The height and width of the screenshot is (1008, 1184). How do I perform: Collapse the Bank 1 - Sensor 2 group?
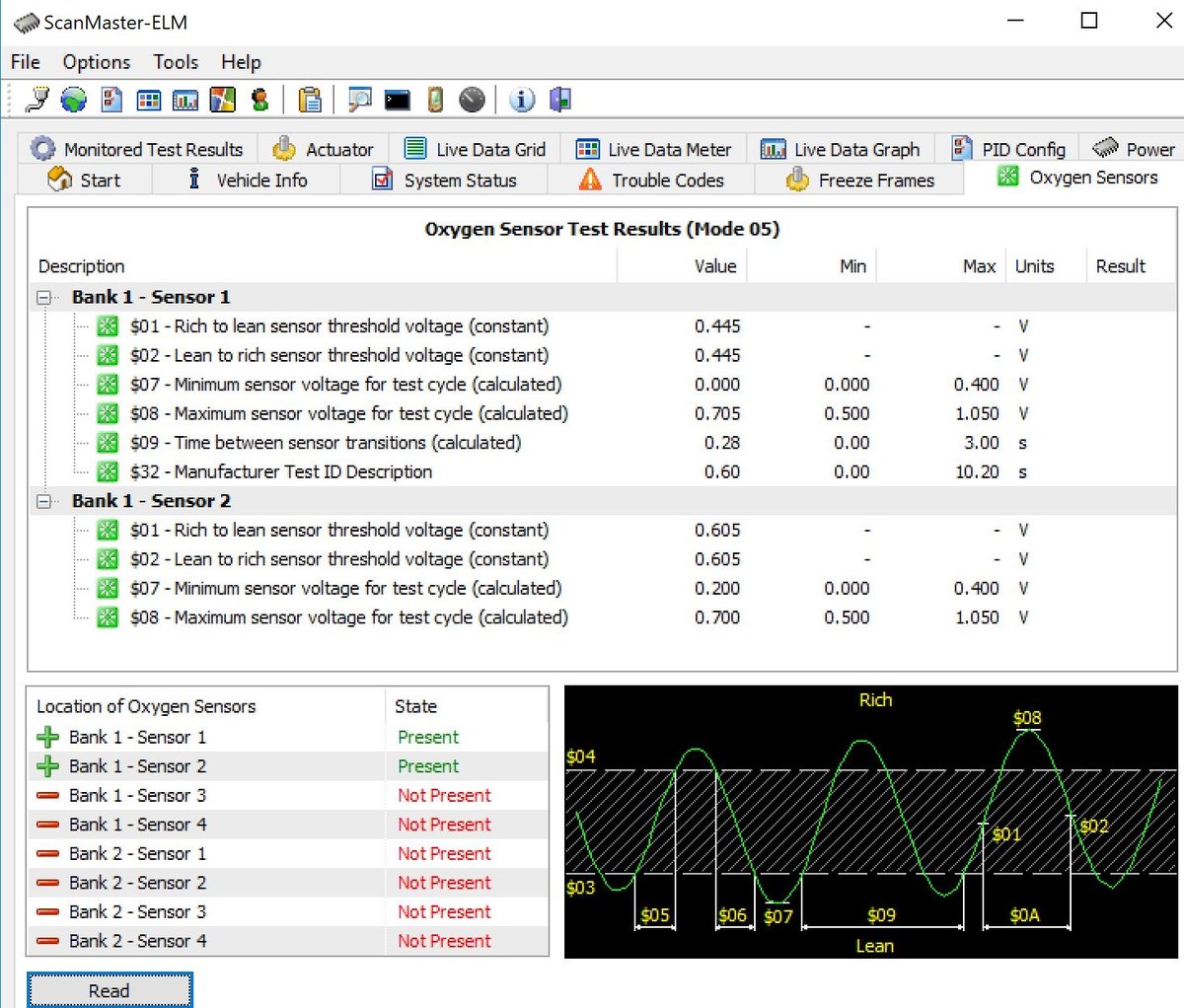click(x=44, y=501)
